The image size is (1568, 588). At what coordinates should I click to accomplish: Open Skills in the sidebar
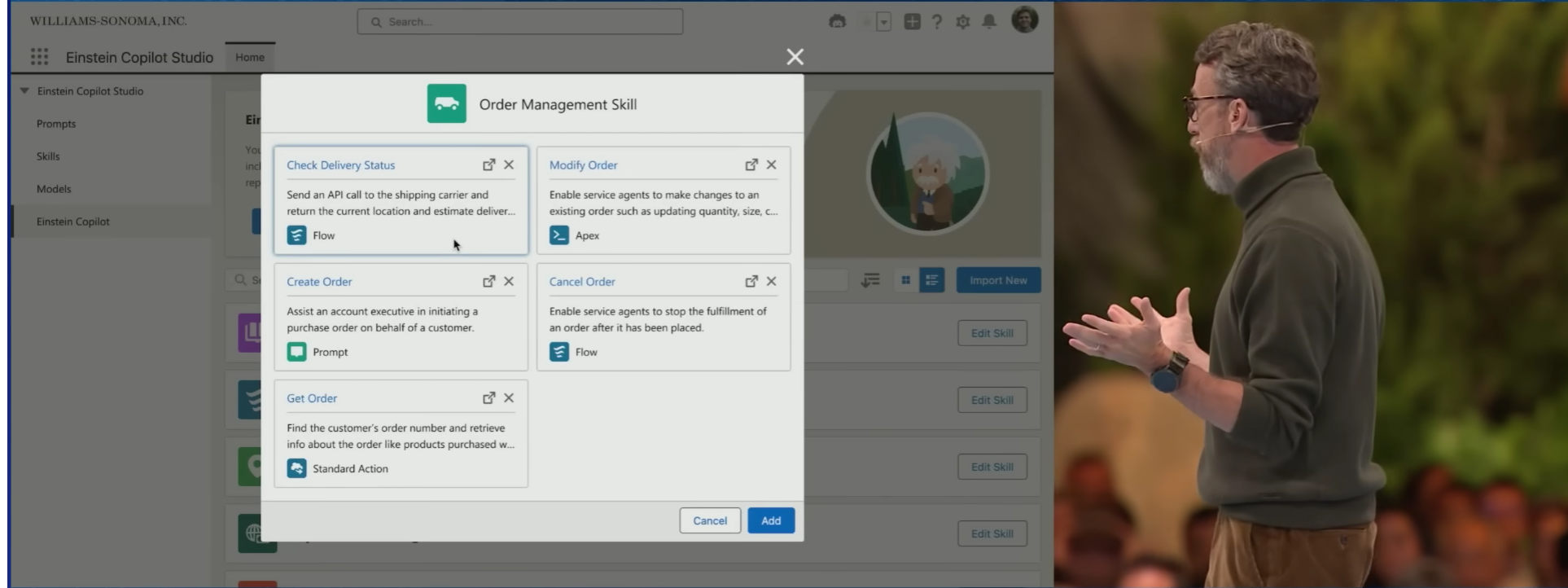pos(48,156)
